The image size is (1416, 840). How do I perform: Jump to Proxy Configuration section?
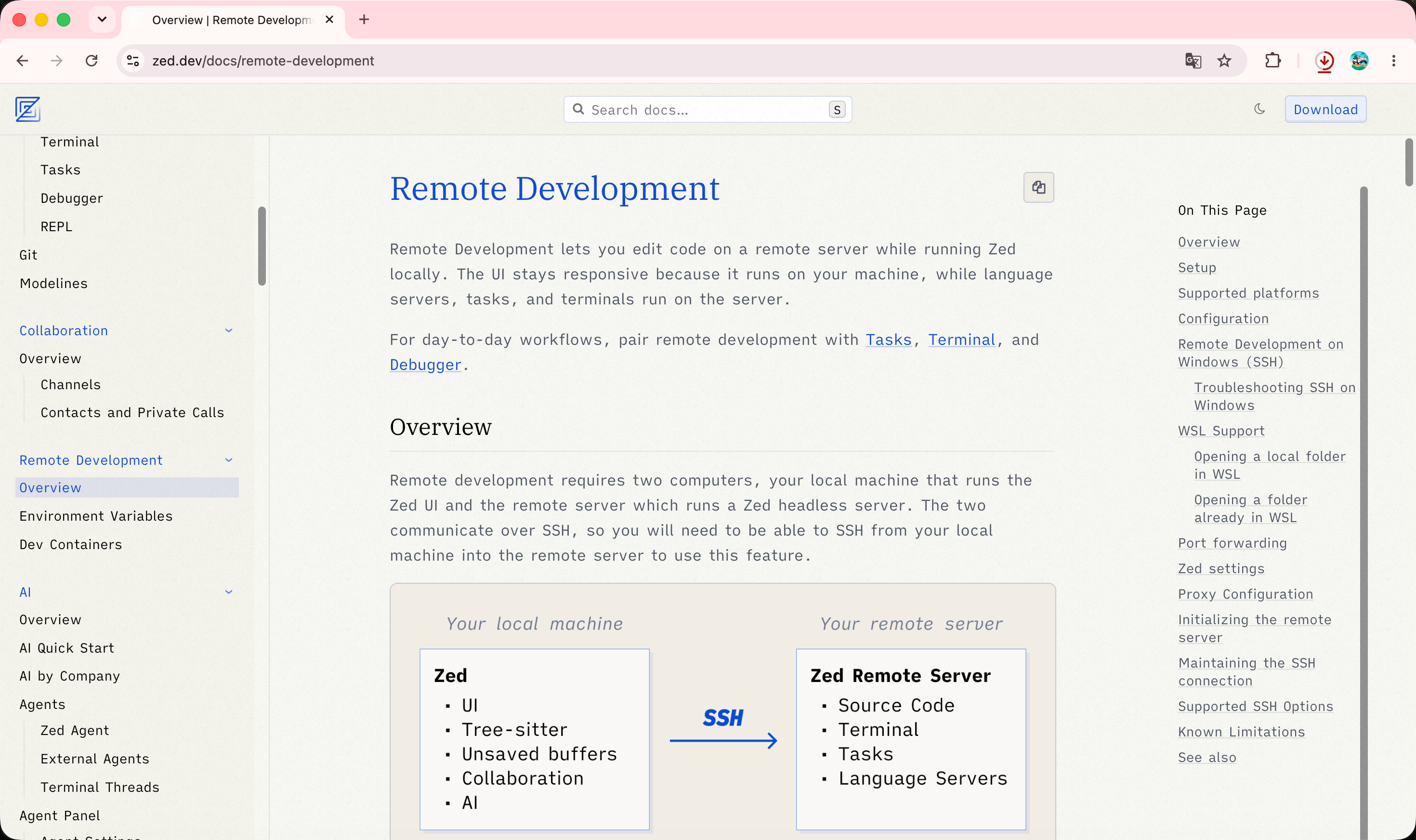click(1246, 594)
